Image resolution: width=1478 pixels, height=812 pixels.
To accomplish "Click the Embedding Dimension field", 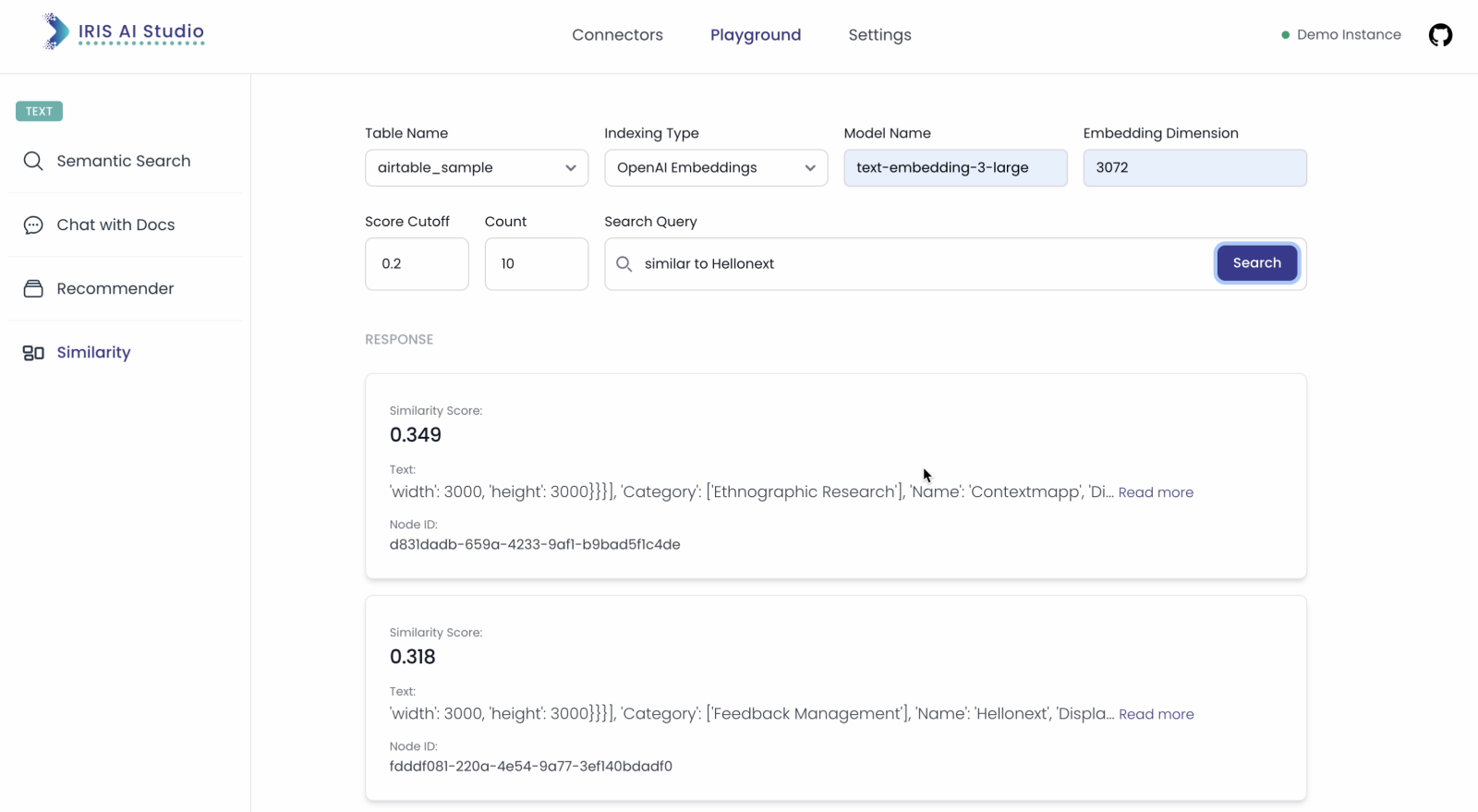I will [x=1194, y=168].
